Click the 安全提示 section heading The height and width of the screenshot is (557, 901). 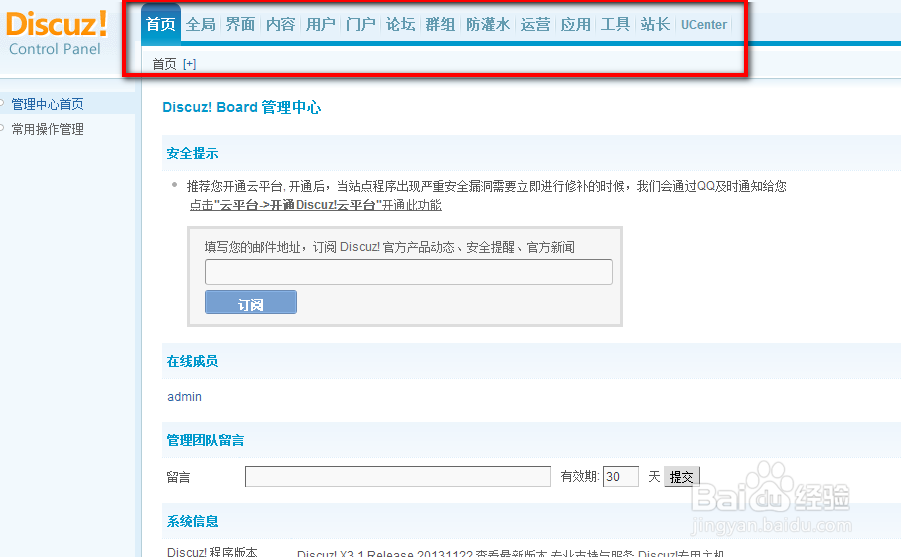[192, 153]
